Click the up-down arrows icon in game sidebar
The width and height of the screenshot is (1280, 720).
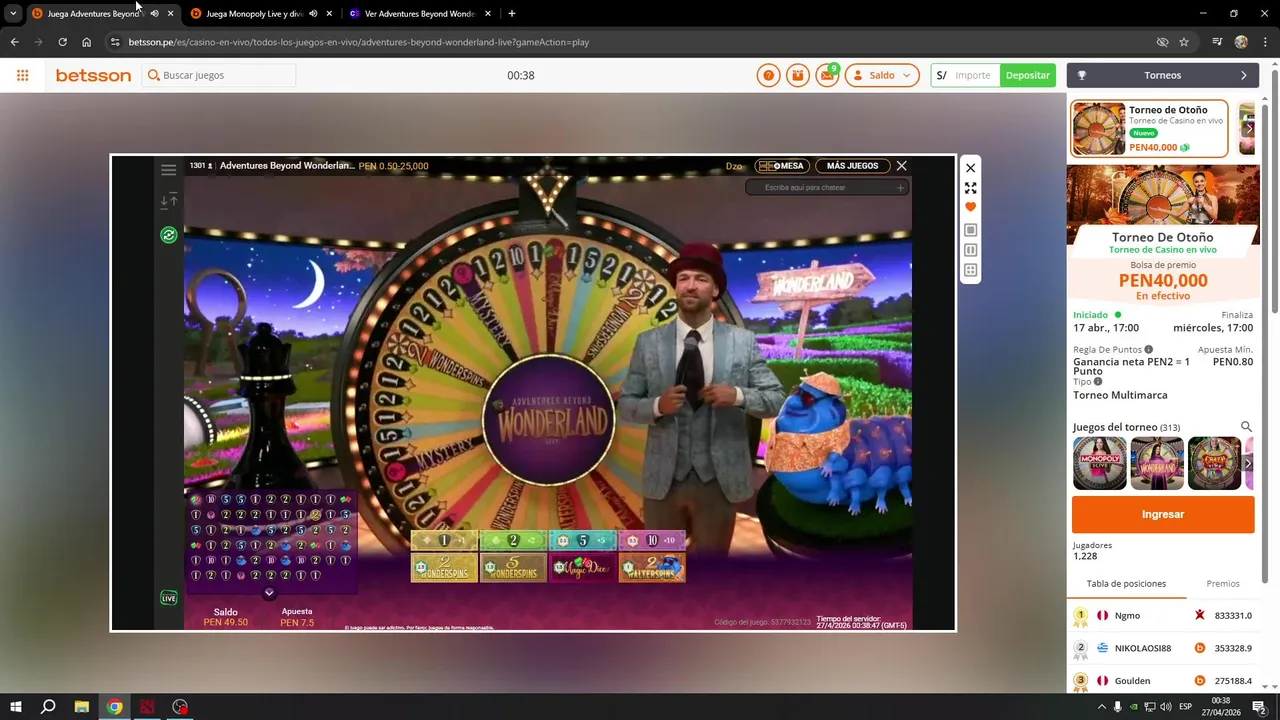(x=168, y=201)
